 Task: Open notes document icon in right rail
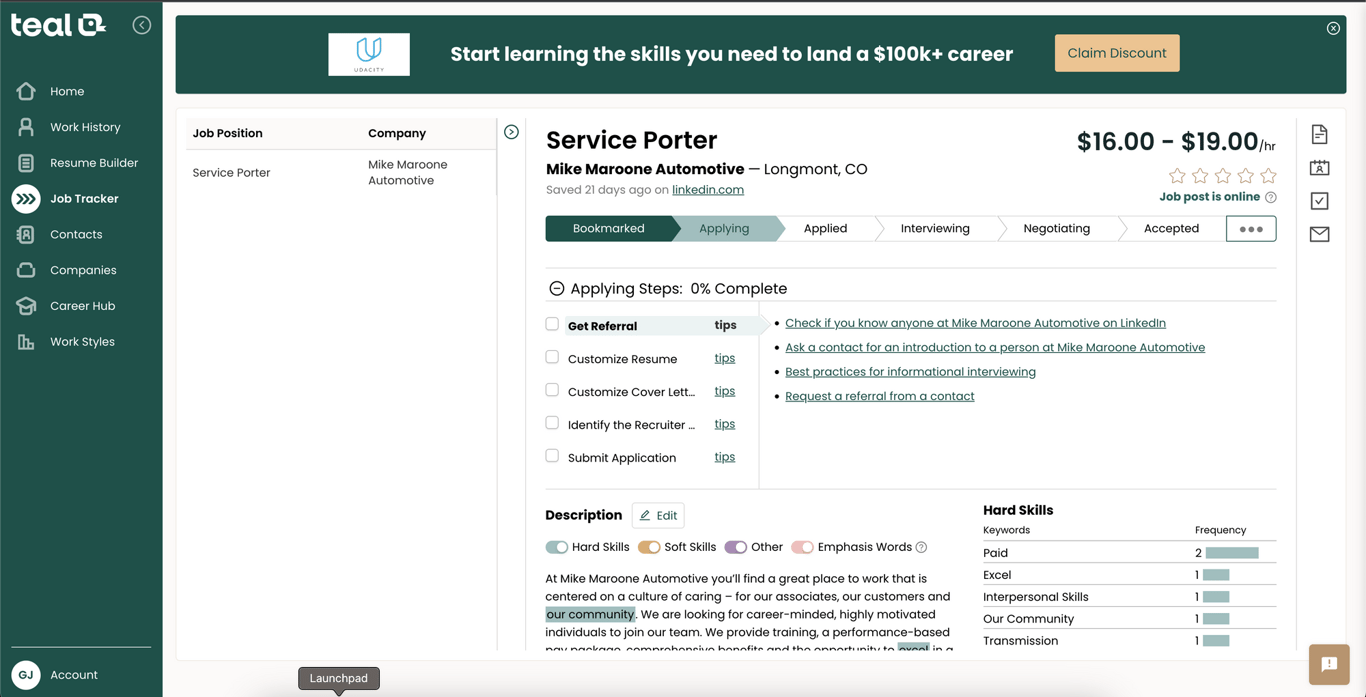click(x=1320, y=134)
